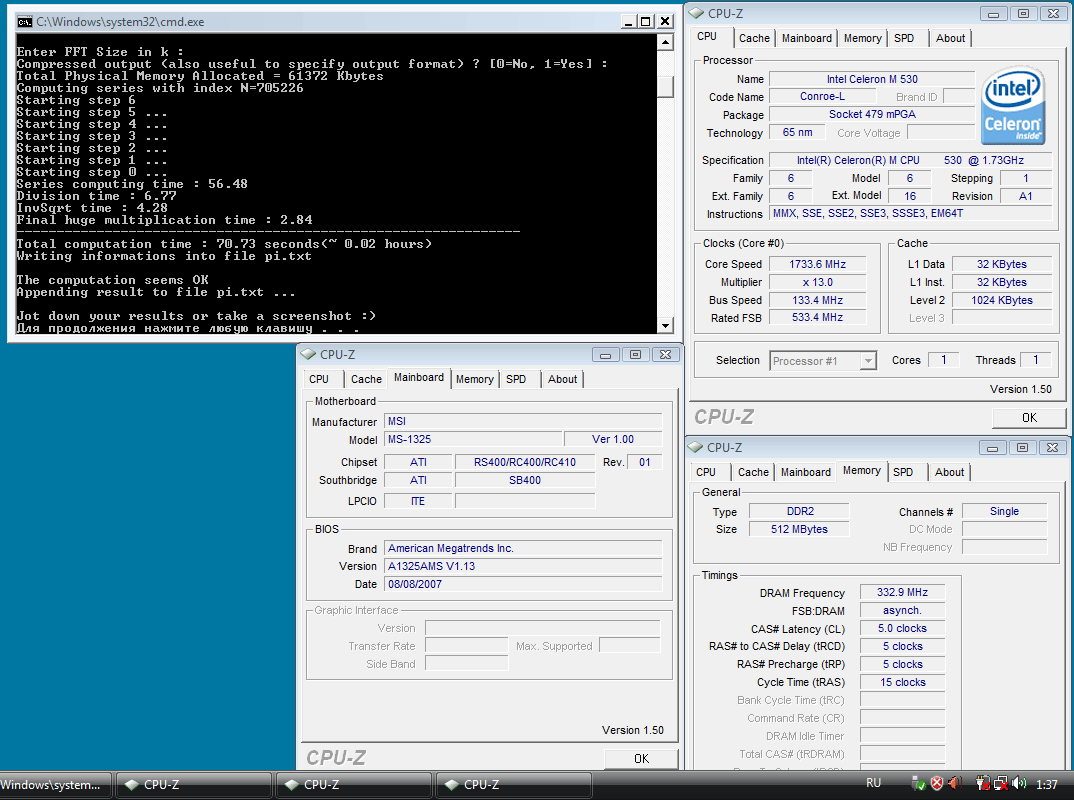Open SPD tab in CPU-Z Memory window
Viewport: 1074px width, 800px height.
click(903, 473)
